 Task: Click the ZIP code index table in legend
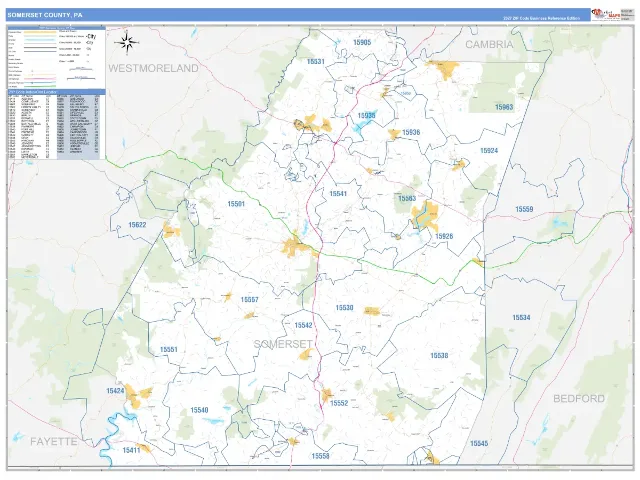(x=56, y=125)
